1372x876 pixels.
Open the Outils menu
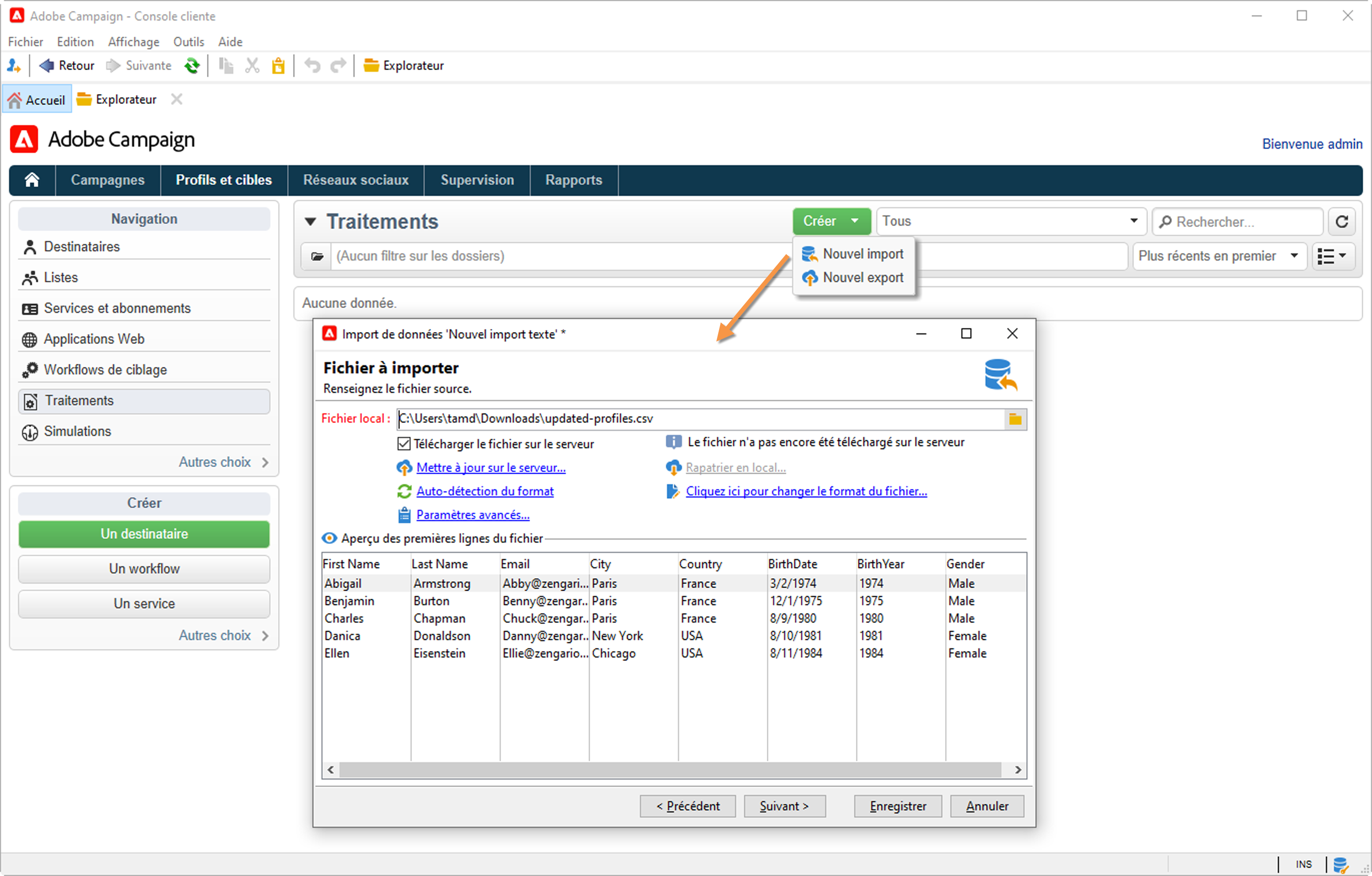point(188,42)
